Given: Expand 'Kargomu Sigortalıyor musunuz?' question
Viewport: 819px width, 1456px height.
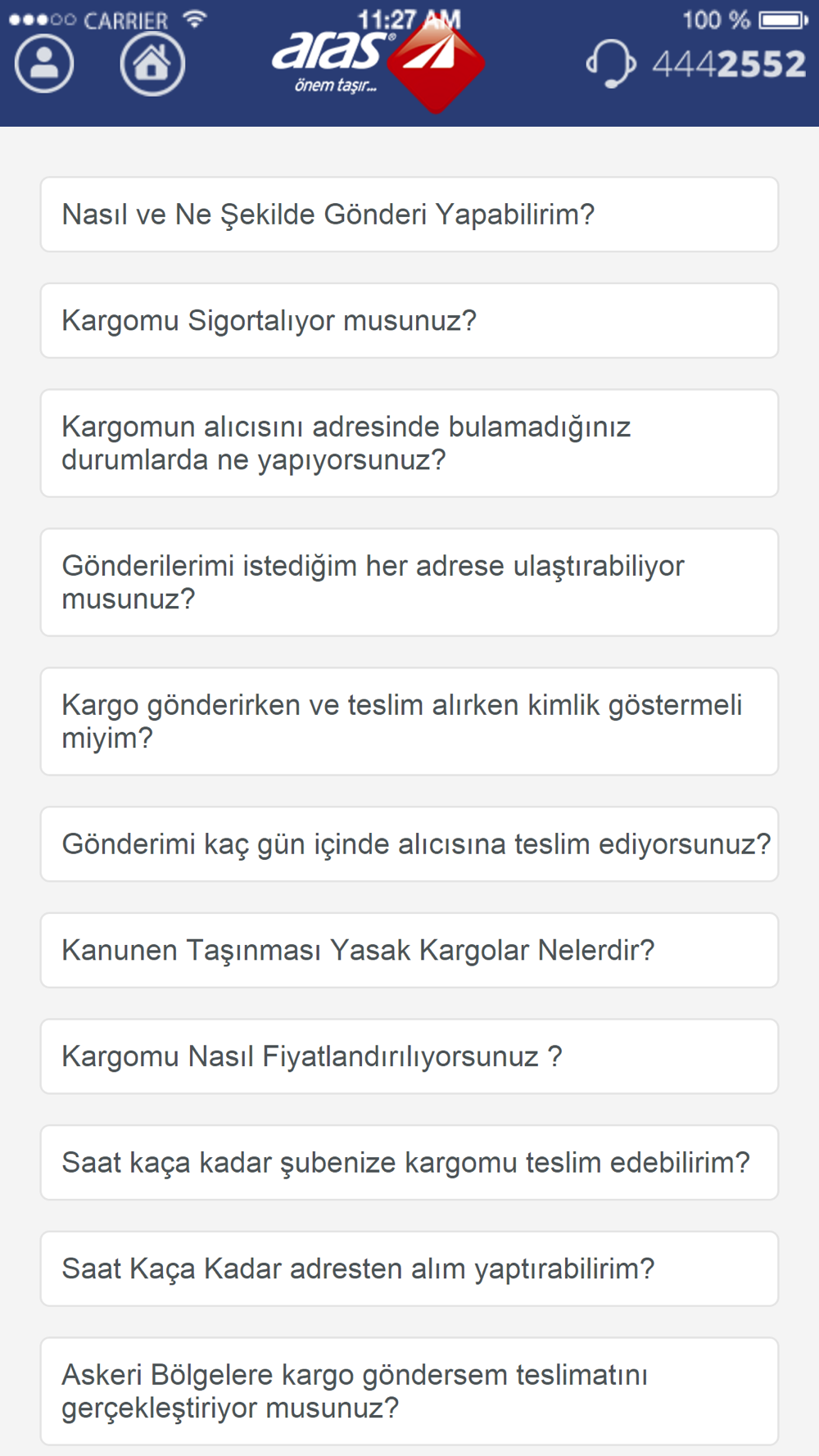Looking at the screenshot, I should [x=409, y=321].
